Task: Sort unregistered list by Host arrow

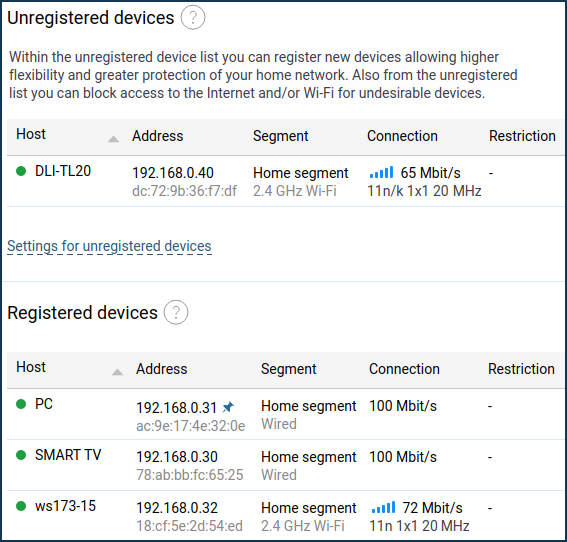Action: pos(114,139)
